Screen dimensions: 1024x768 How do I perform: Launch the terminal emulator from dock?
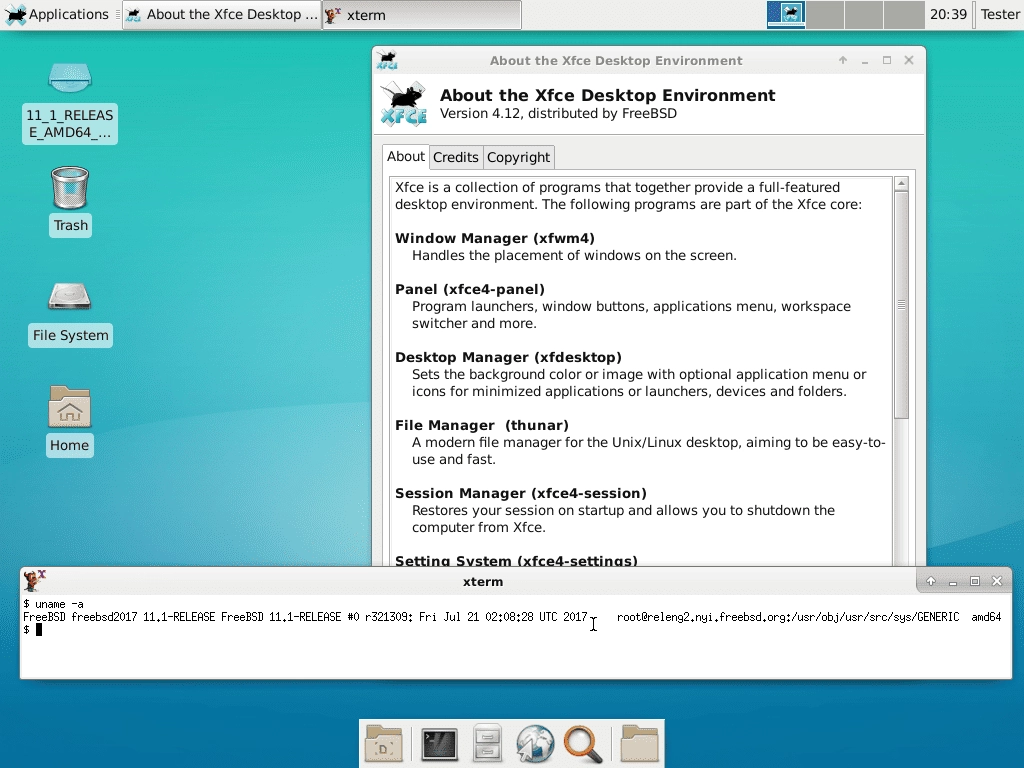click(x=440, y=744)
